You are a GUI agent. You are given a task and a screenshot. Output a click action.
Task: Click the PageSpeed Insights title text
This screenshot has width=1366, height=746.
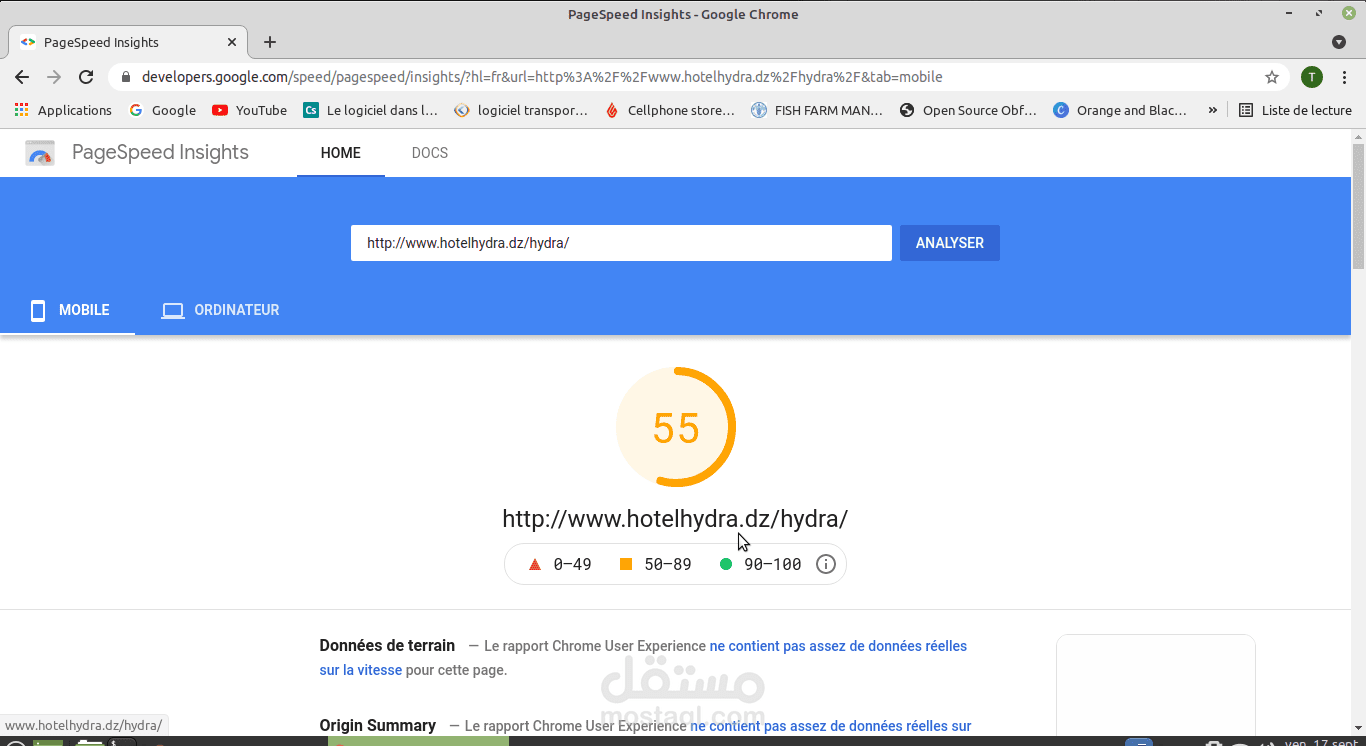pos(160,153)
